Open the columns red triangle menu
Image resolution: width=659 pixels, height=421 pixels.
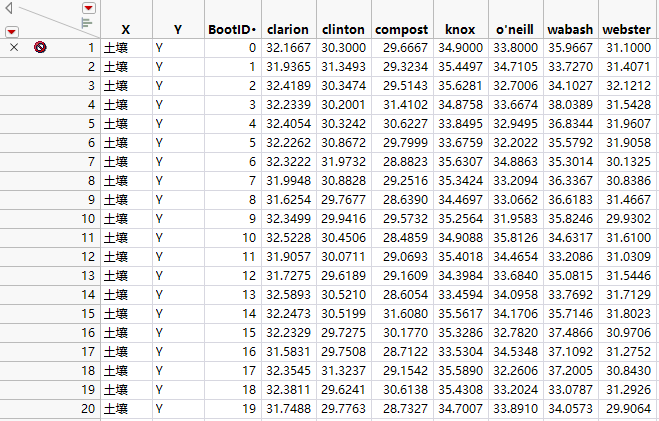[89, 8]
